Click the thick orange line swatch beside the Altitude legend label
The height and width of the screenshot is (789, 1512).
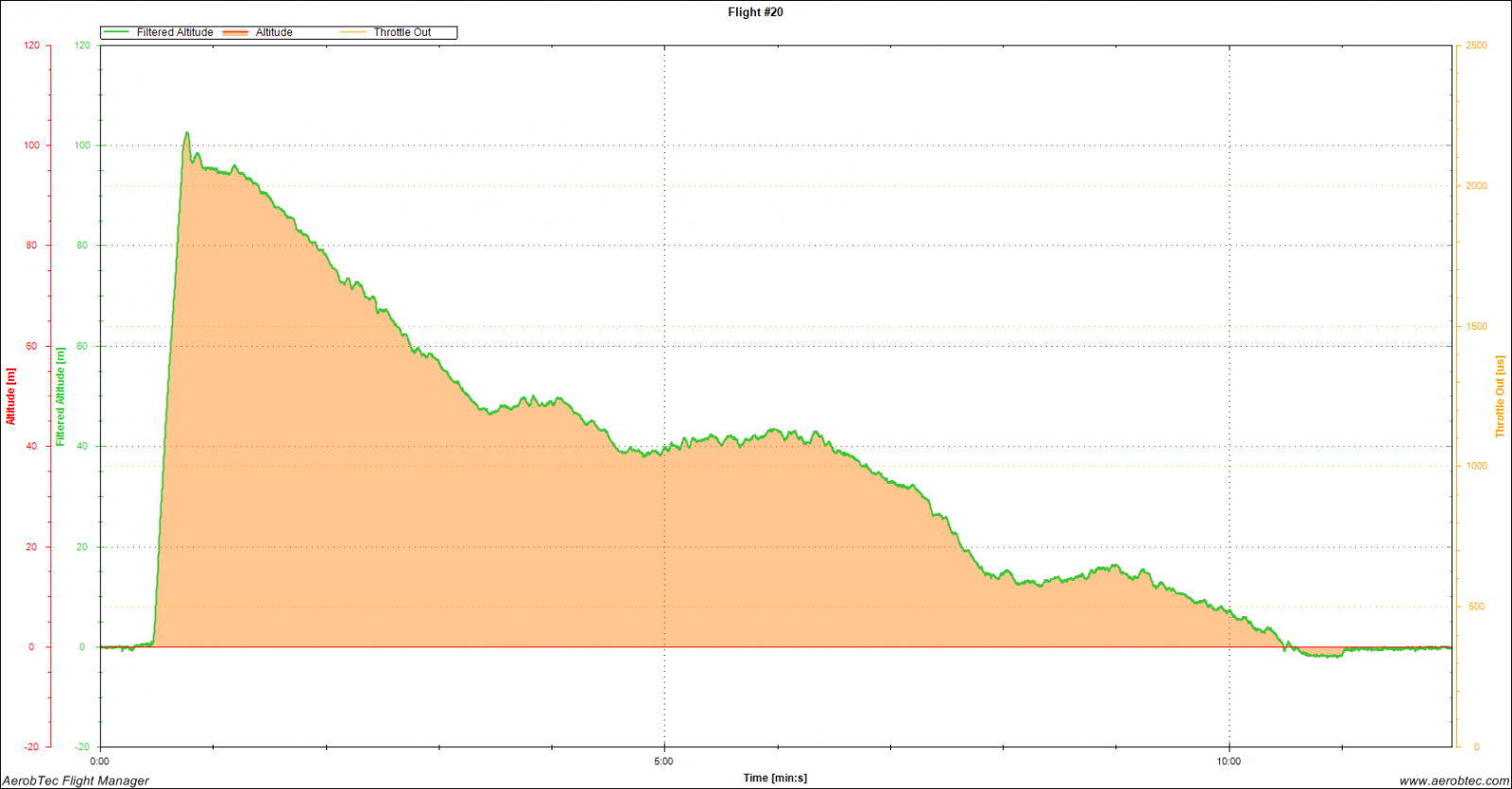(x=235, y=33)
